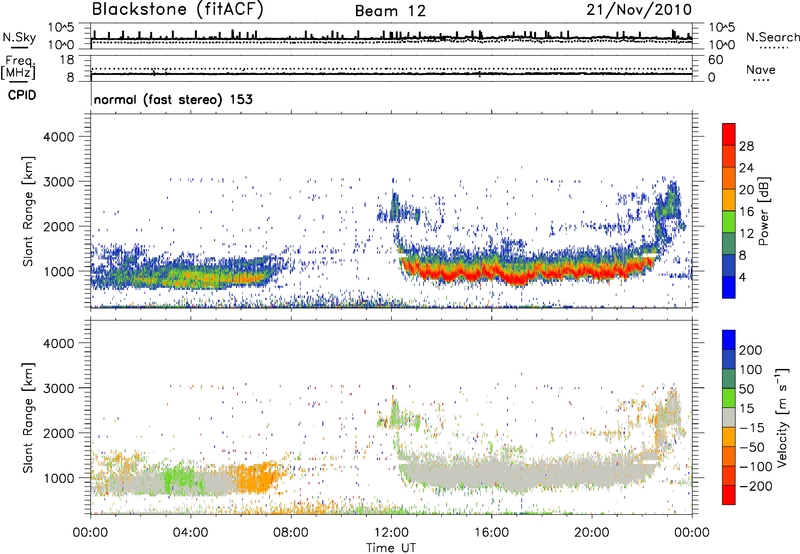This screenshot has width=800, height=554.
Task: Pick the blue bottom segment of Power colorbar
Action: pyautogui.click(x=729, y=287)
